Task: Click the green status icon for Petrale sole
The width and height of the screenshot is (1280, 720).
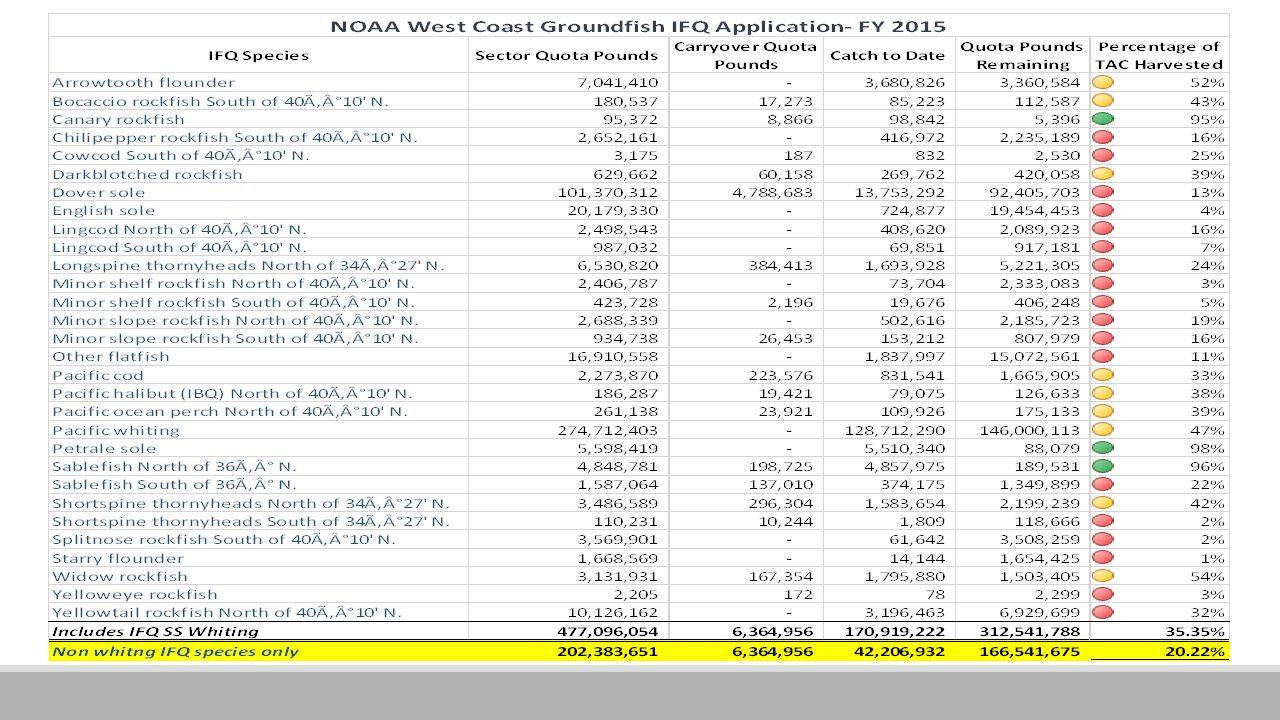Action: click(x=1104, y=448)
